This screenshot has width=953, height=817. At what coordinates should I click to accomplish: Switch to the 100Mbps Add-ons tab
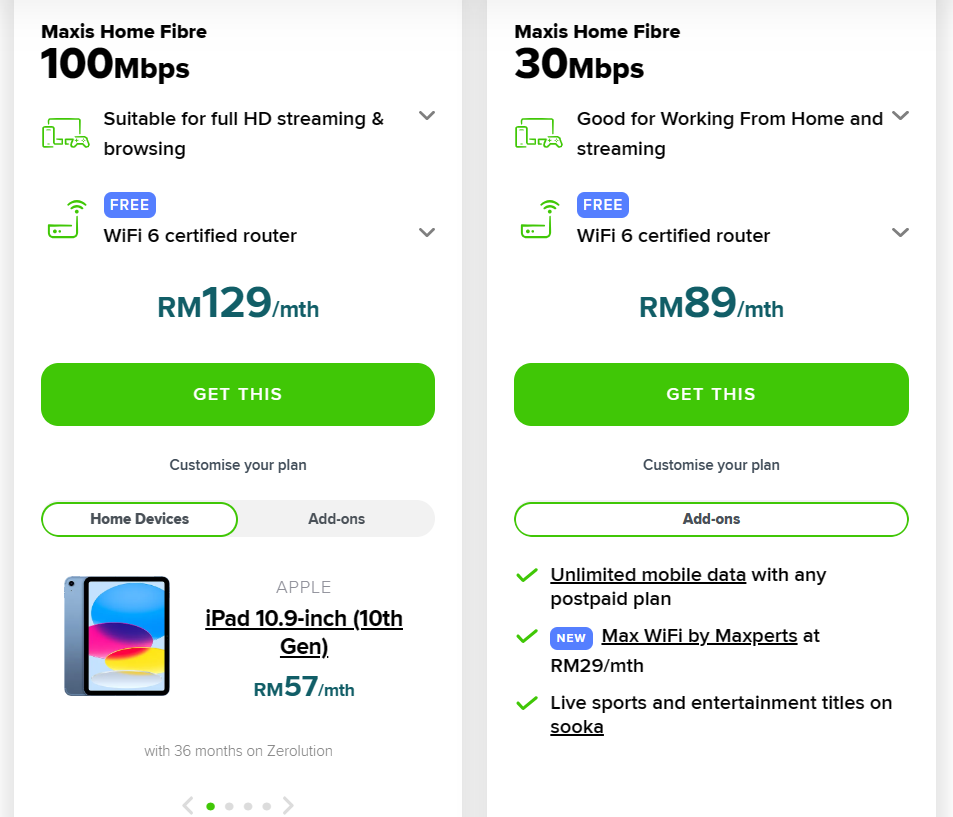tap(336, 519)
